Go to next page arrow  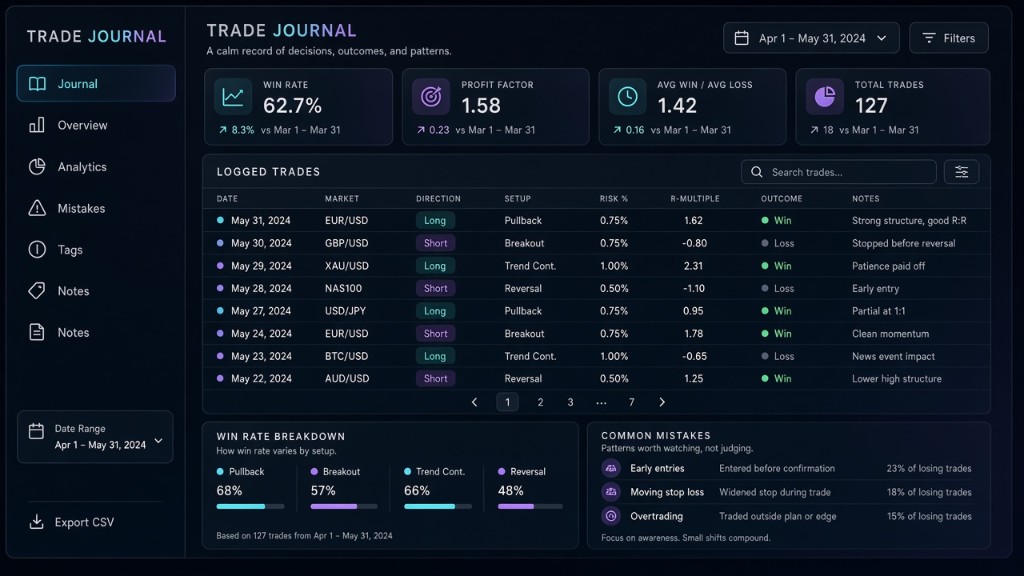pos(662,402)
